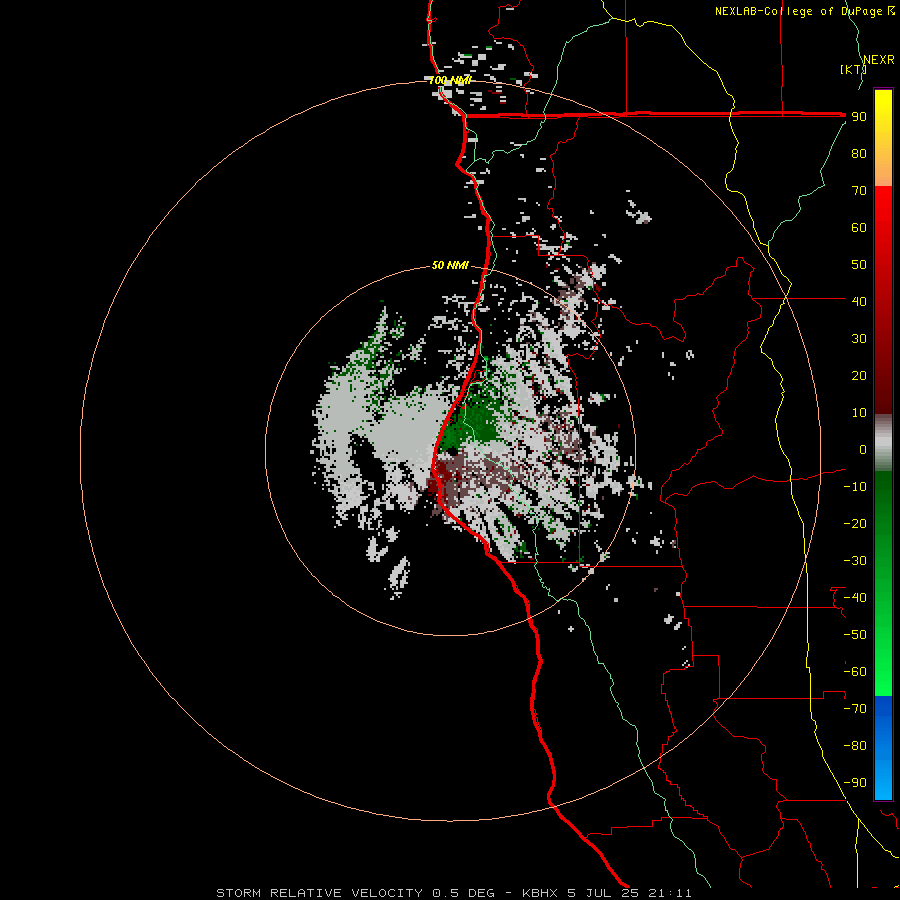Click the positive 10 scale value
This screenshot has width=900, height=900.
pos(859,413)
